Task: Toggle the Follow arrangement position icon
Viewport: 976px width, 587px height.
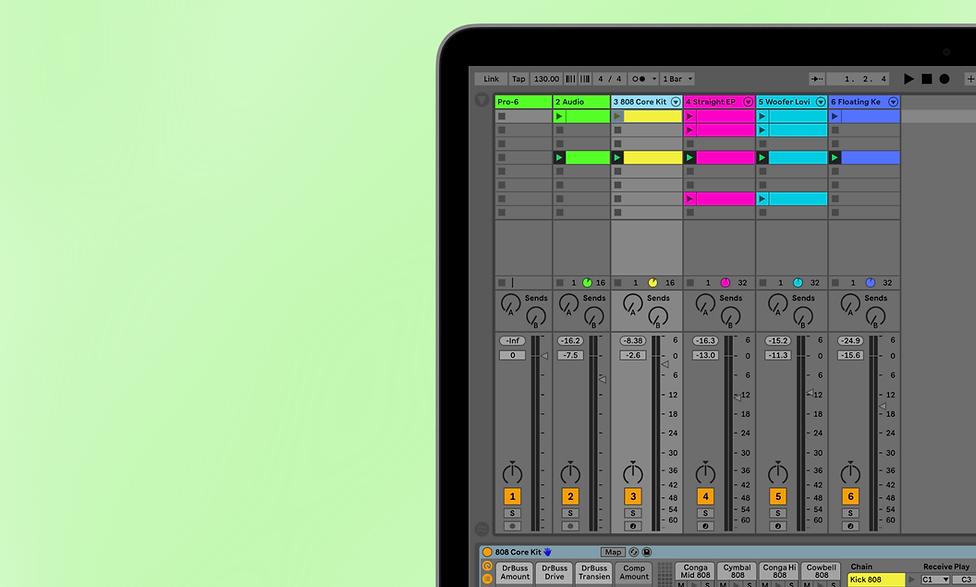Action: 817,79
